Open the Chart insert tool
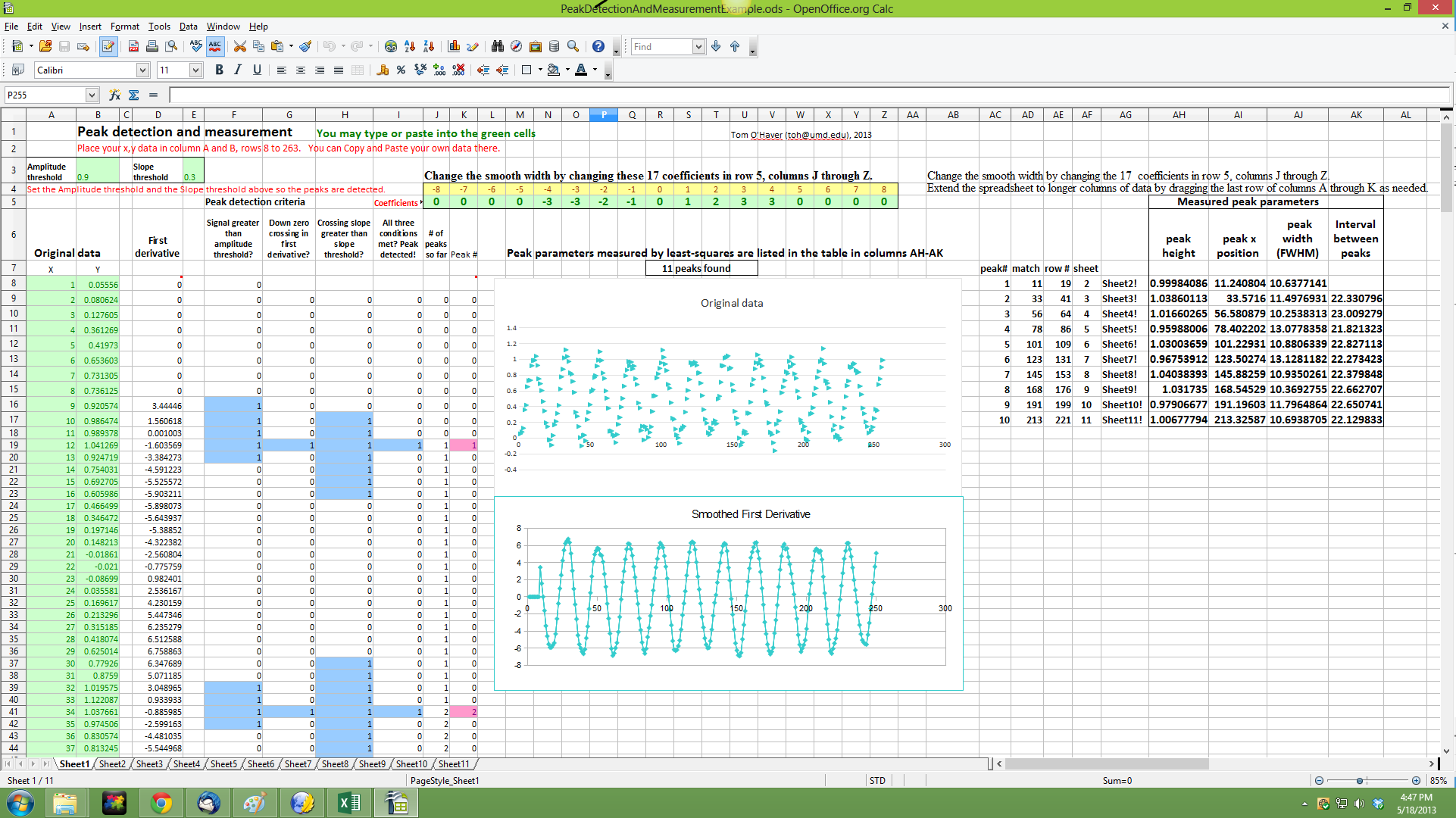1456x818 pixels. [455, 47]
